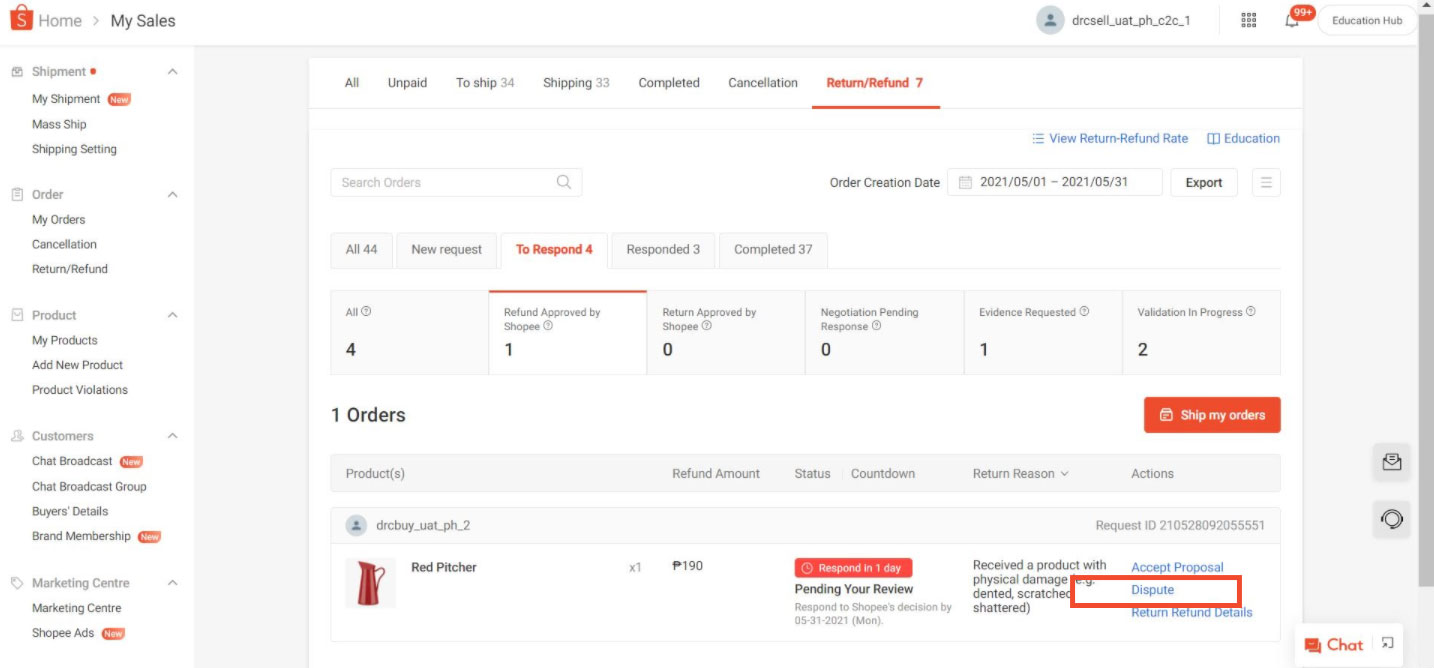This screenshot has height=668, width=1434.
Task: Open support via the headset icon
Action: (1390, 519)
